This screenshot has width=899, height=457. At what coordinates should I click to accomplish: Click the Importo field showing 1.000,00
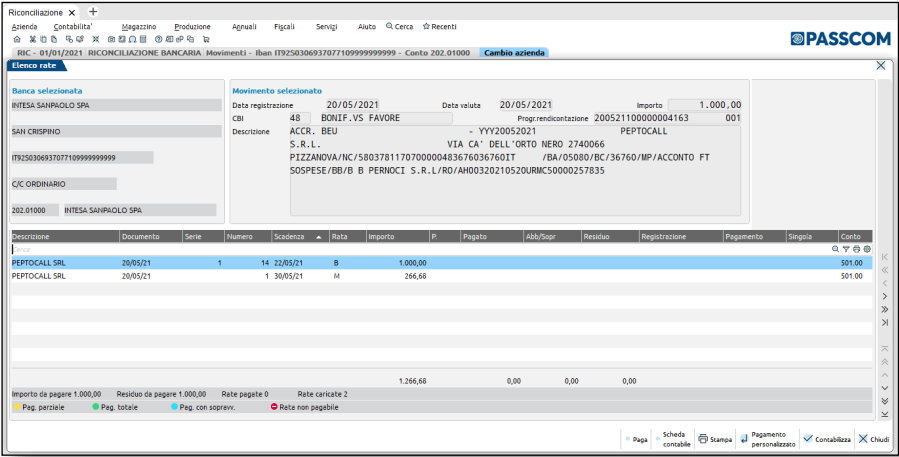[x=705, y=105]
